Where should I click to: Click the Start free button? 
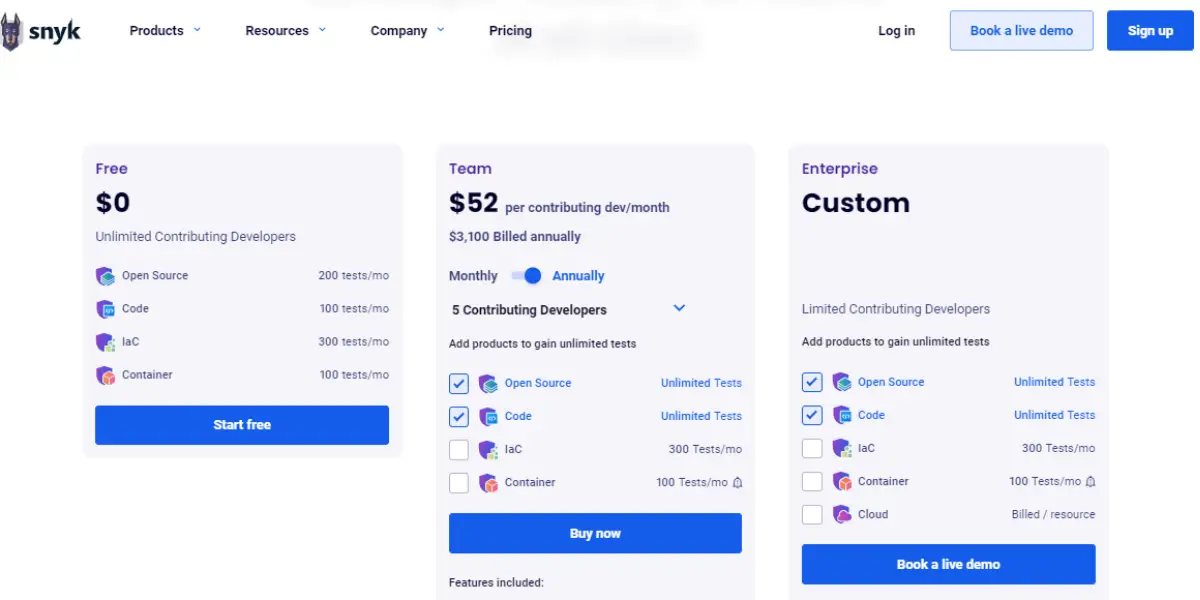242,425
